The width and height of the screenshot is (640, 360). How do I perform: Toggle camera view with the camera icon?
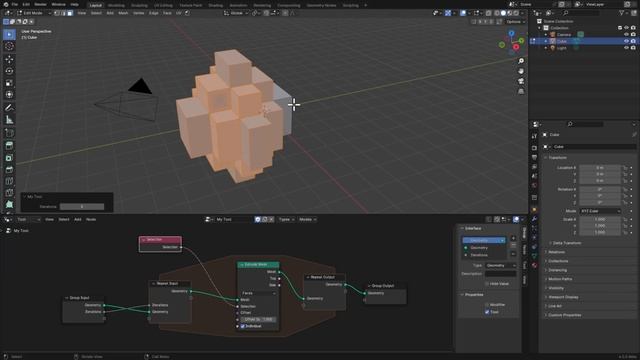[521, 81]
